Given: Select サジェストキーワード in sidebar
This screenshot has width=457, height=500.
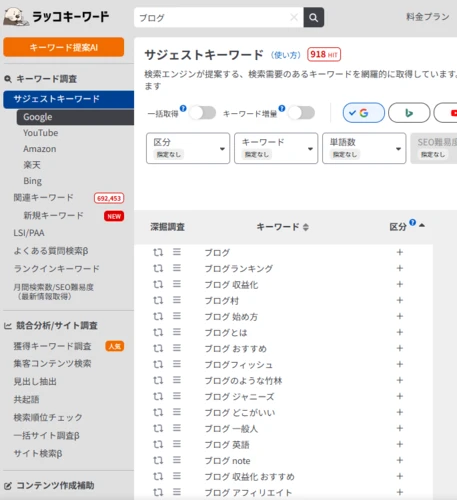Looking at the screenshot, I should [x=69, y=99].
